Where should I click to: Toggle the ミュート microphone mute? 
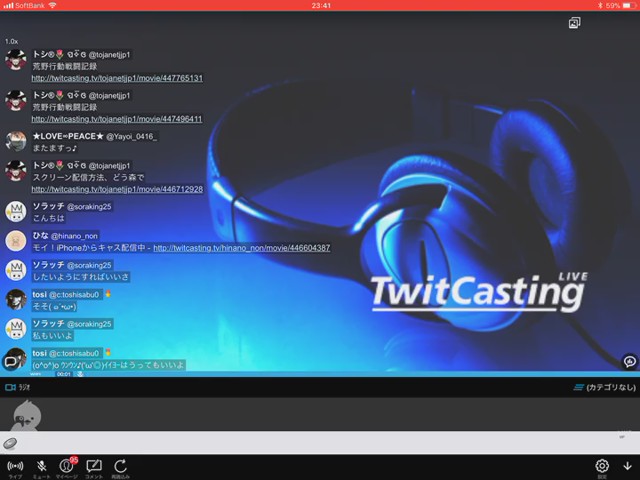[x=41, y=466]
